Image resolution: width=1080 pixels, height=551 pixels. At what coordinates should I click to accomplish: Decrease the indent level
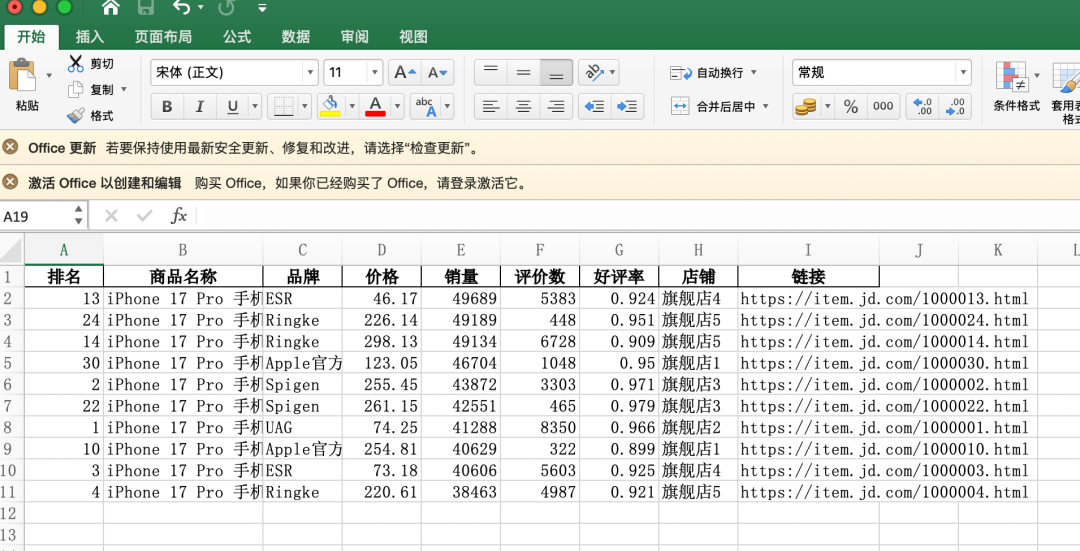tap(594, 106)
